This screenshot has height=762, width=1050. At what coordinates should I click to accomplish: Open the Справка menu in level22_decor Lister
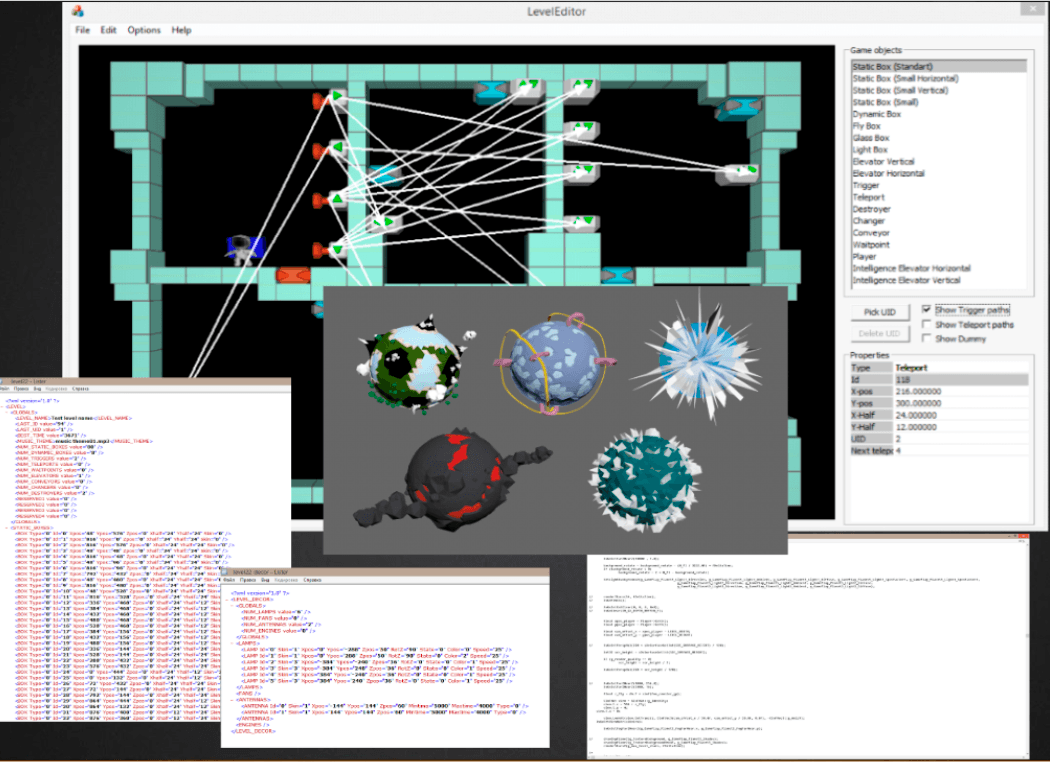[x=313, y=580]
